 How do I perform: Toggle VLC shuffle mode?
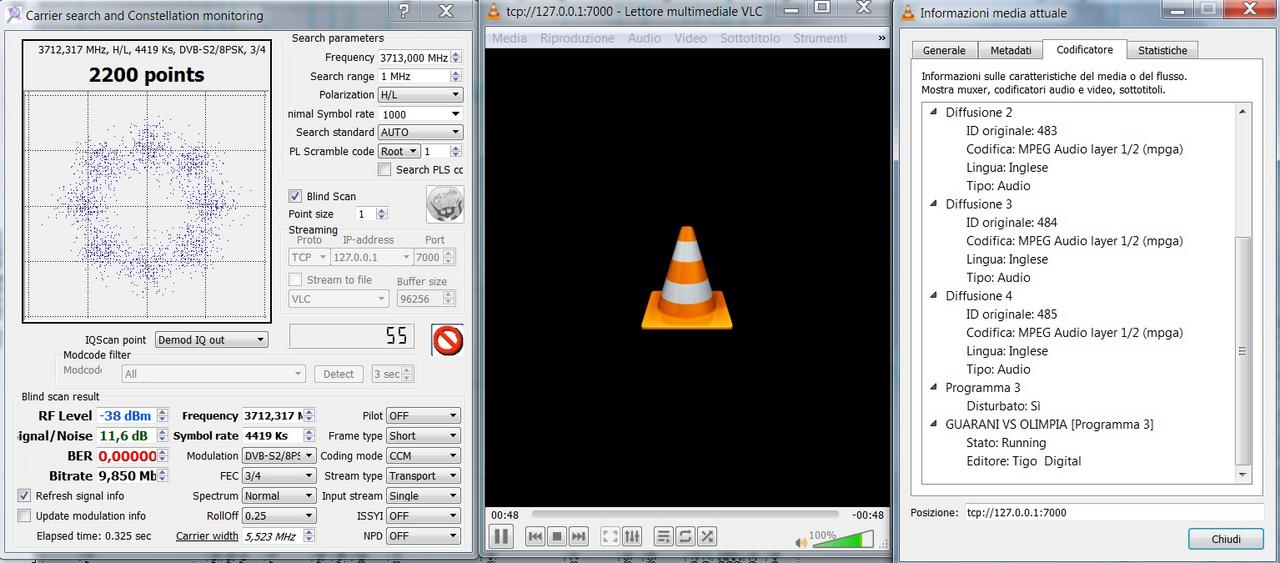(708, 537)
